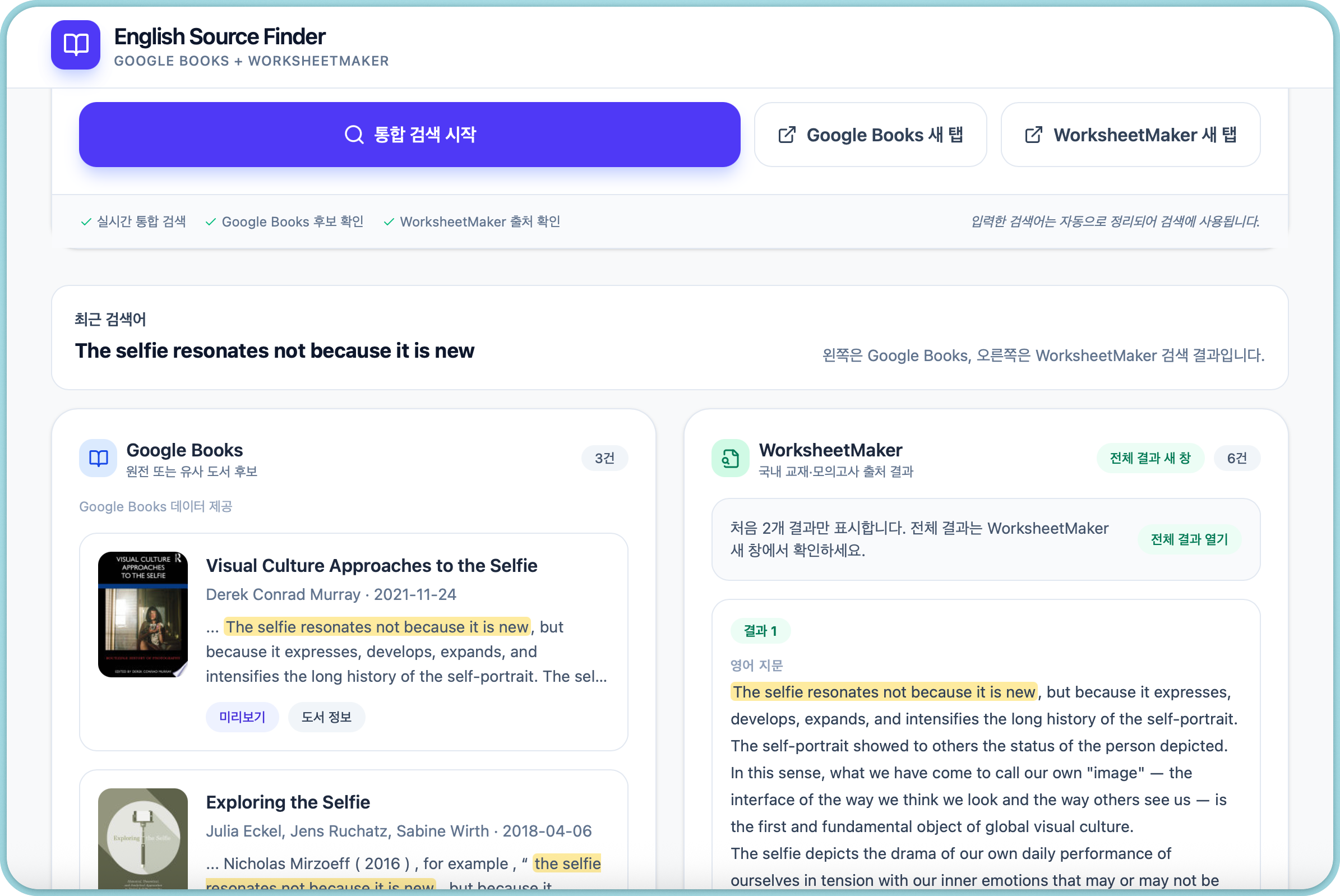
Task: Click the Visual Culture Approaches book cover
Action: click(x=143, y=615)
